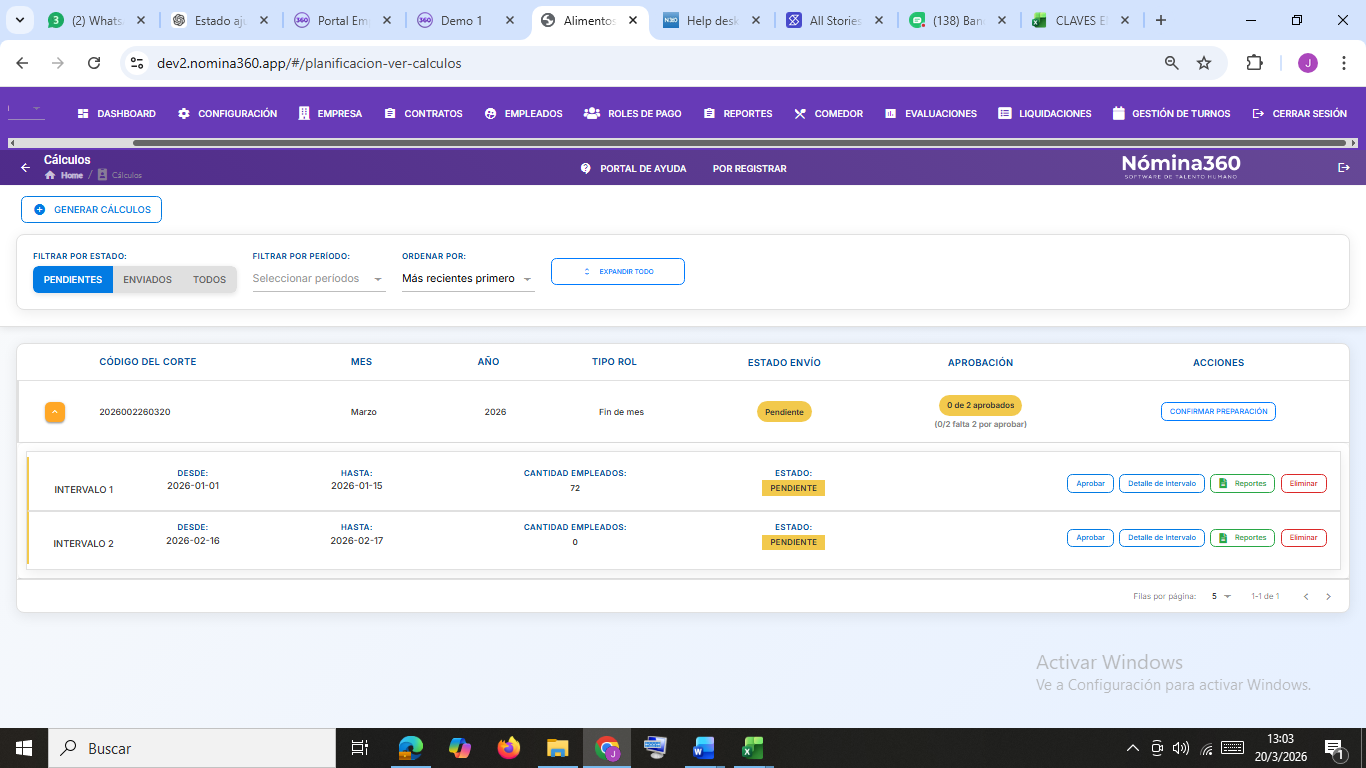Click the Expandir Todo button
Image resolution: width=1366 pixels, height=768 pixels.
click(618, 272)
